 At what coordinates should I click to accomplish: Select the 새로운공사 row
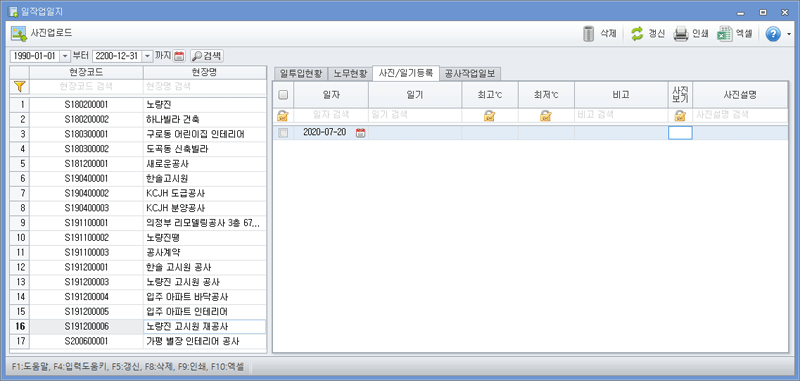click(138, 164)
